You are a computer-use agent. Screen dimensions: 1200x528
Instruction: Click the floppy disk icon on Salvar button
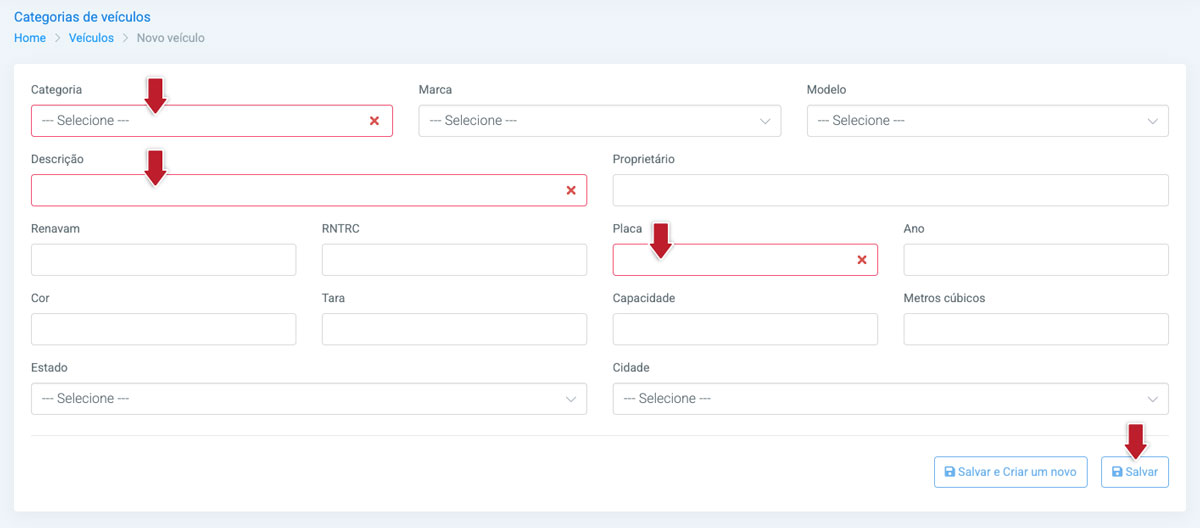(1117, 471)
